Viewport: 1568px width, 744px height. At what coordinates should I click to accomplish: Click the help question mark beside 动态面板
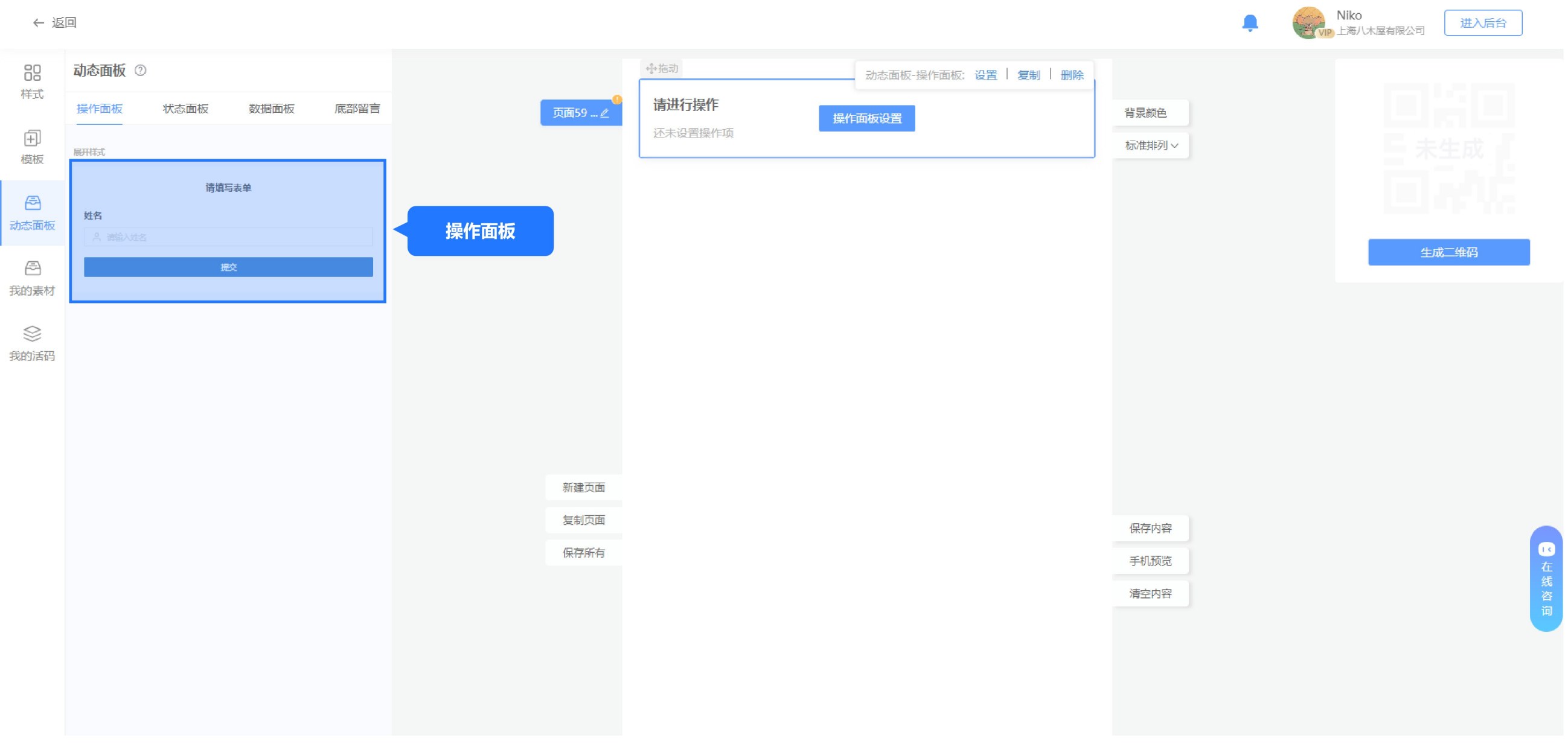click(x=141, y=71)
